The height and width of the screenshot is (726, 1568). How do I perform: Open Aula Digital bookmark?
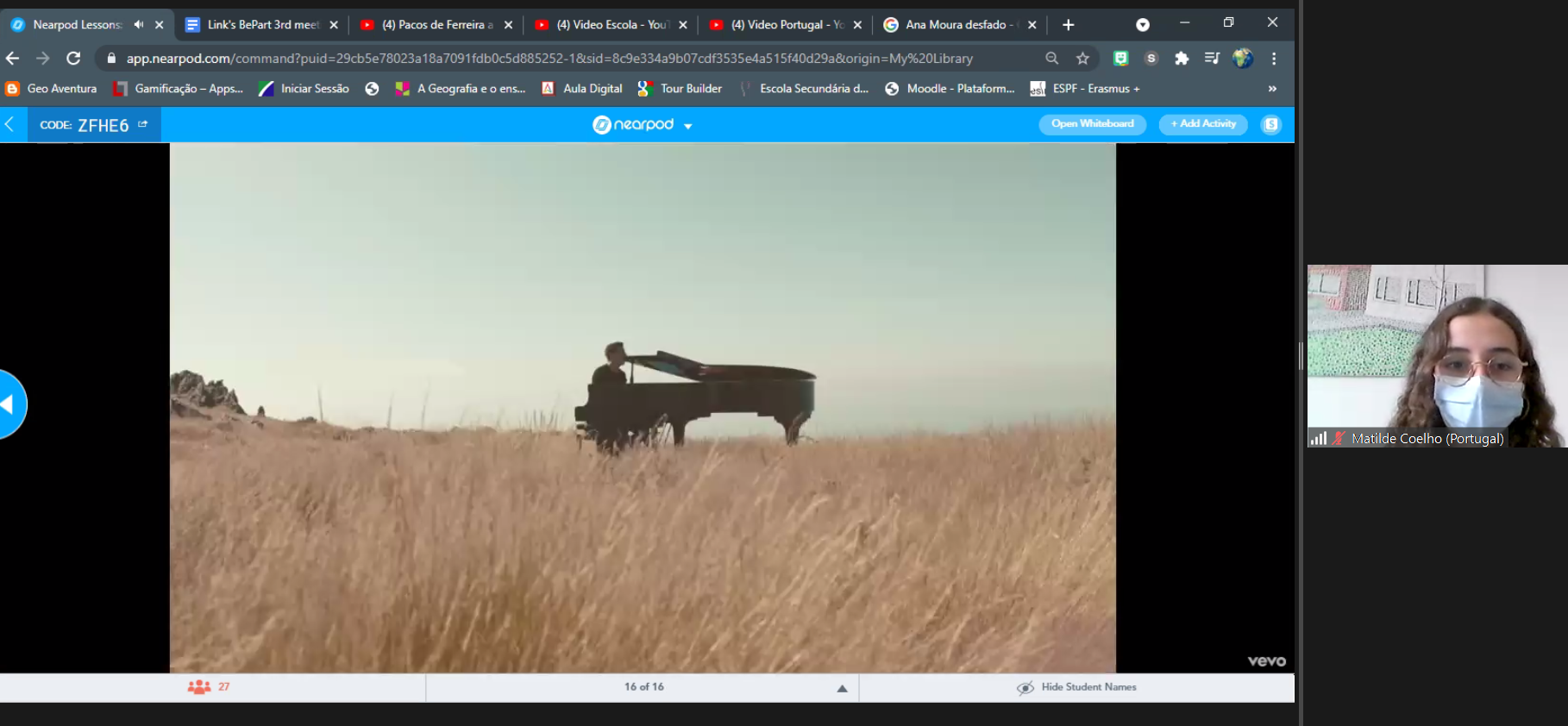582,89
